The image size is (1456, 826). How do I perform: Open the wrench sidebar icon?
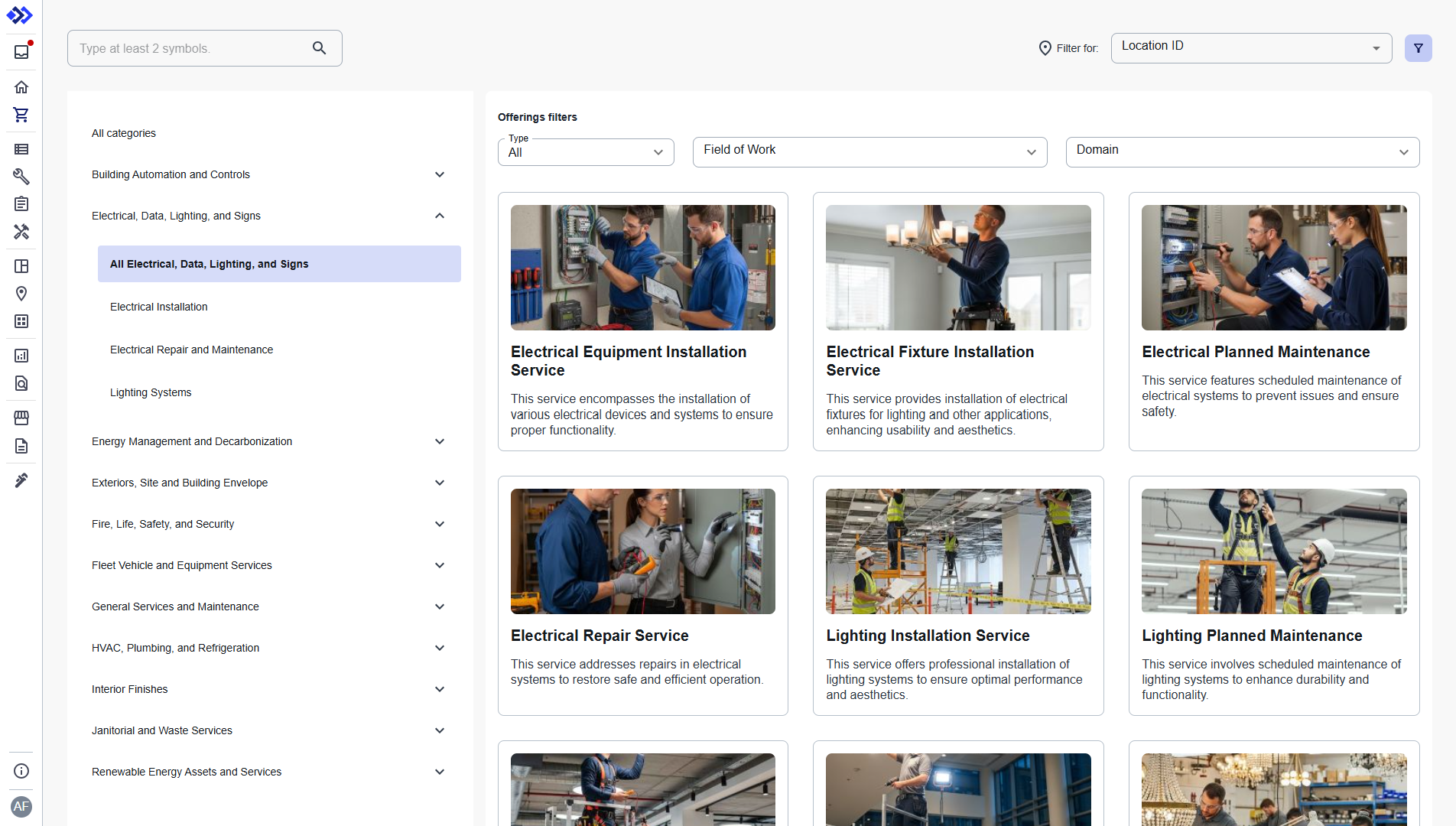[21, 177]
